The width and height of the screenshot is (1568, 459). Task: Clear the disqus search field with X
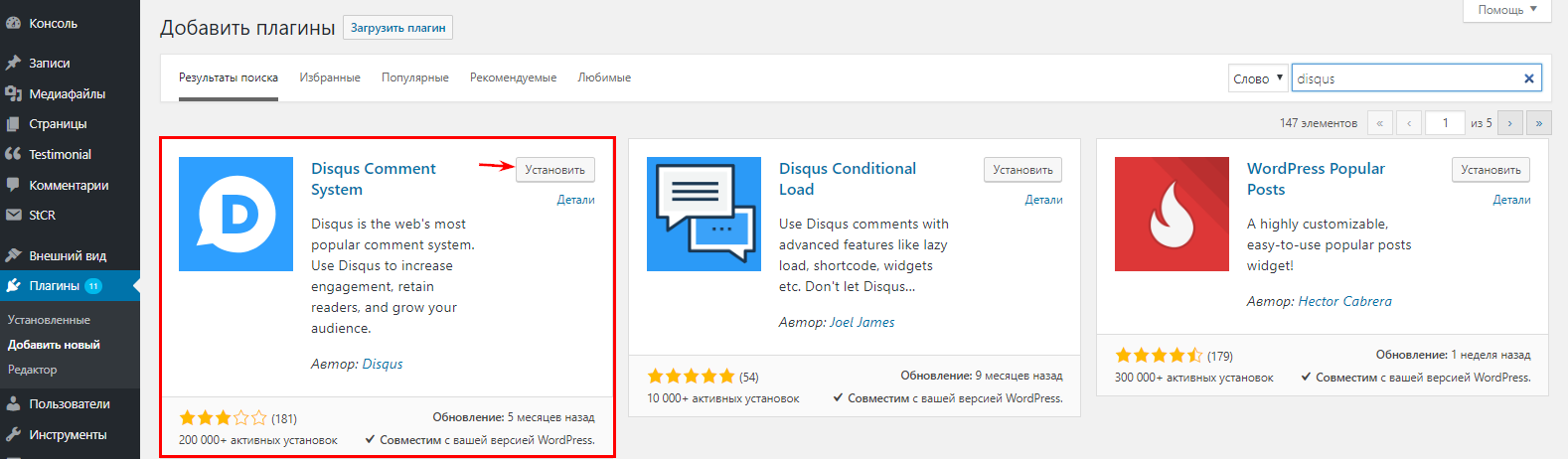[1529, 78]
